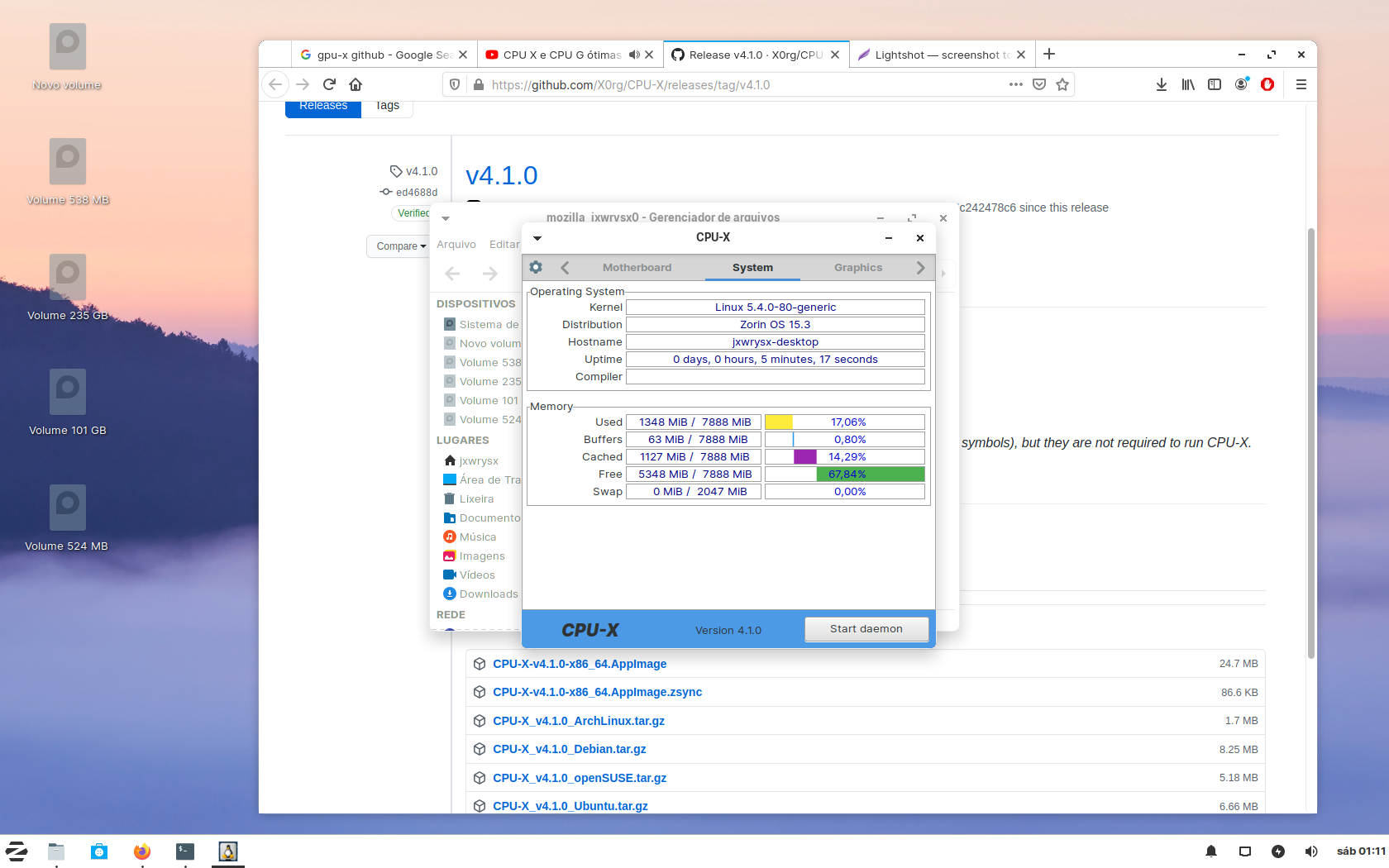Open v4.1.0 release title link

click(501, 175)
